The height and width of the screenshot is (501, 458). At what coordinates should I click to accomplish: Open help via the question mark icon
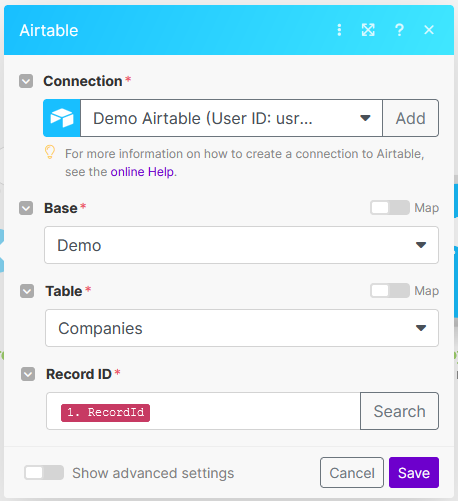click(x=399, y=30)
